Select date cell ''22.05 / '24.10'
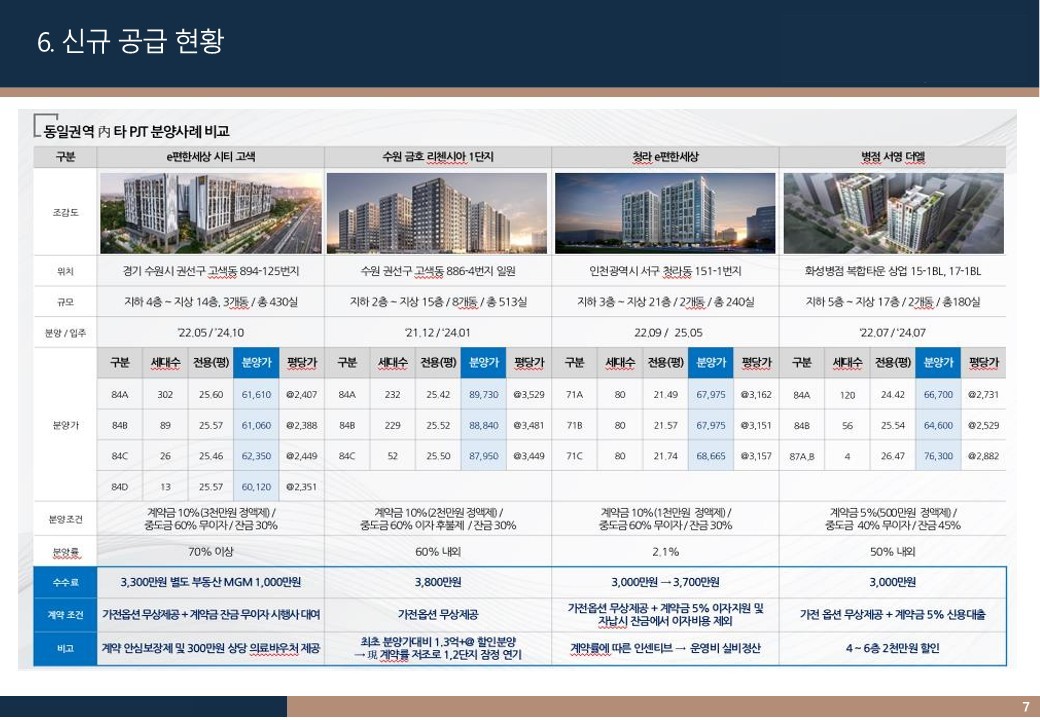This screenshot has width=1040, height=720. (211, 333)
